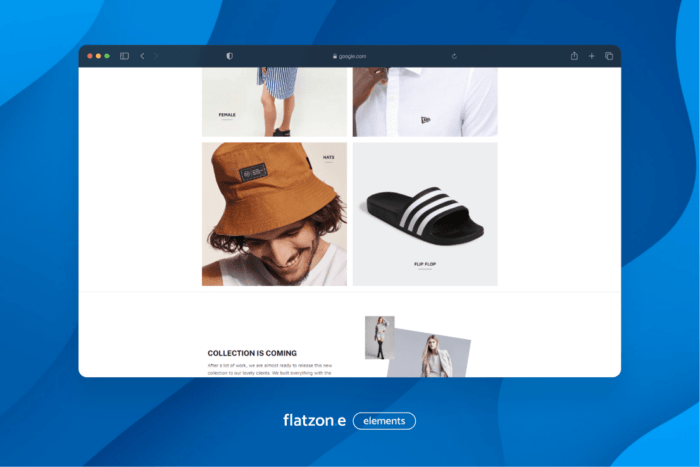This screenshot has width=700, height=467.
Task: Open the privacy shield report
Action: point(229,56)
